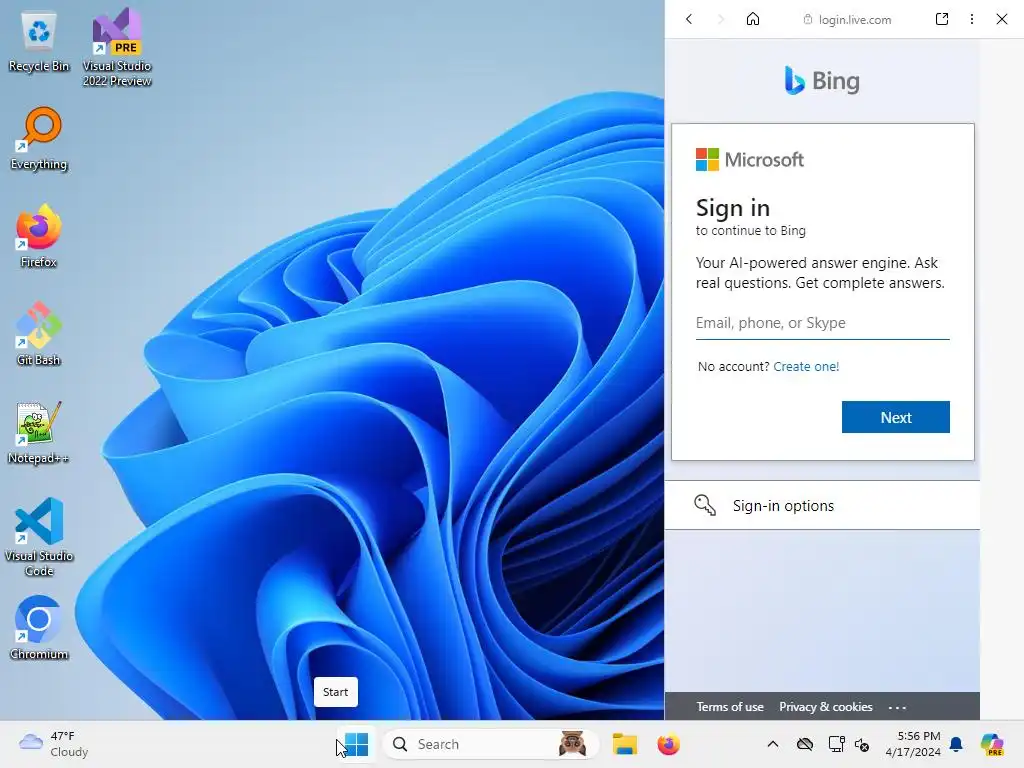Select the Everything search desktop icon
This screenshot has height=768, width=1024.
tap(39, 138)
